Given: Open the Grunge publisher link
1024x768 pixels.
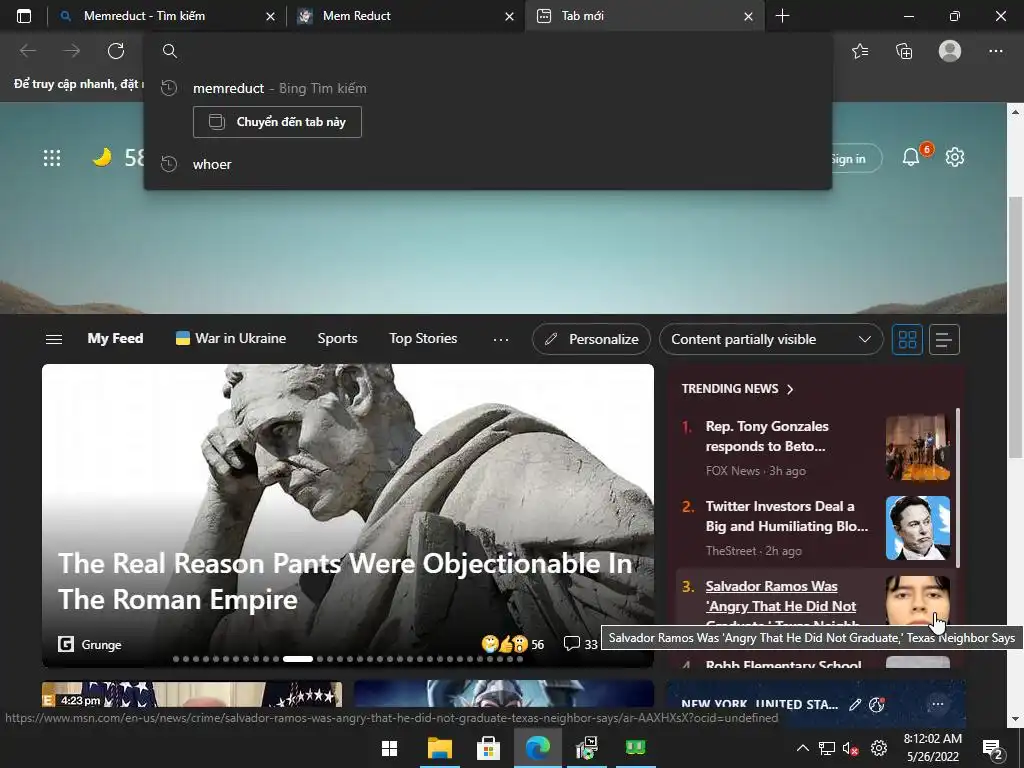Looking at the screenshot, I should pos(90,645).
